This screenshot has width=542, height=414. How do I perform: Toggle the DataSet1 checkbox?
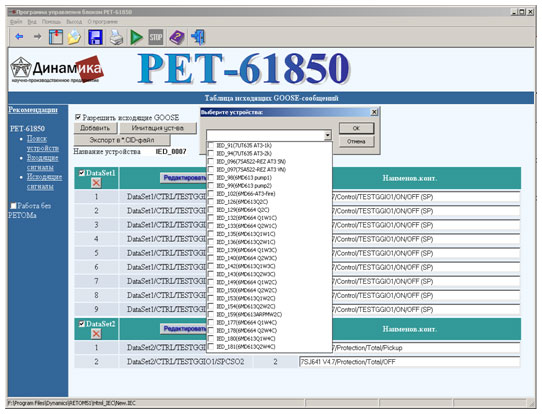(82, 173)
